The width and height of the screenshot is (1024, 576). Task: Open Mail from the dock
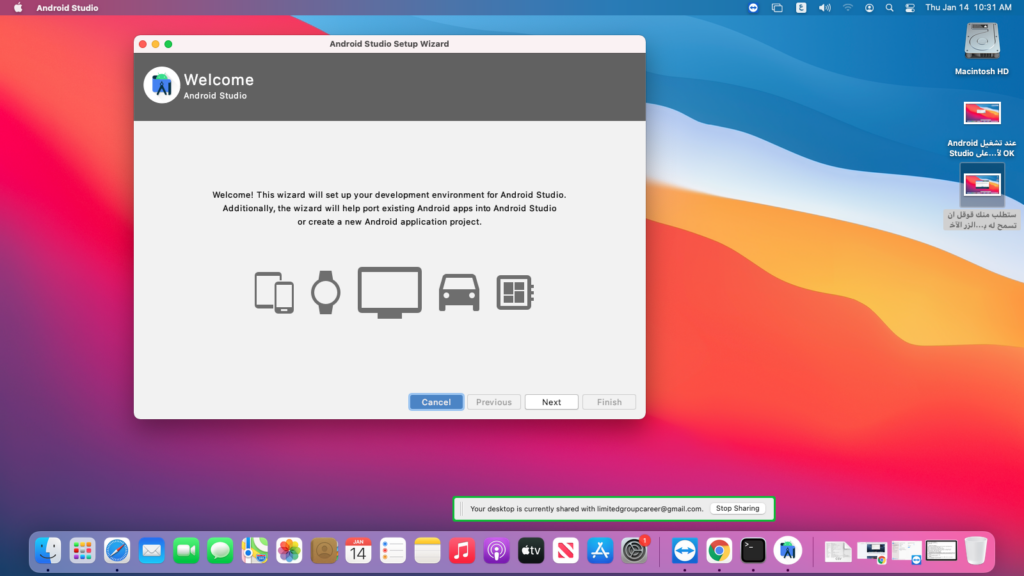point(152,551)
